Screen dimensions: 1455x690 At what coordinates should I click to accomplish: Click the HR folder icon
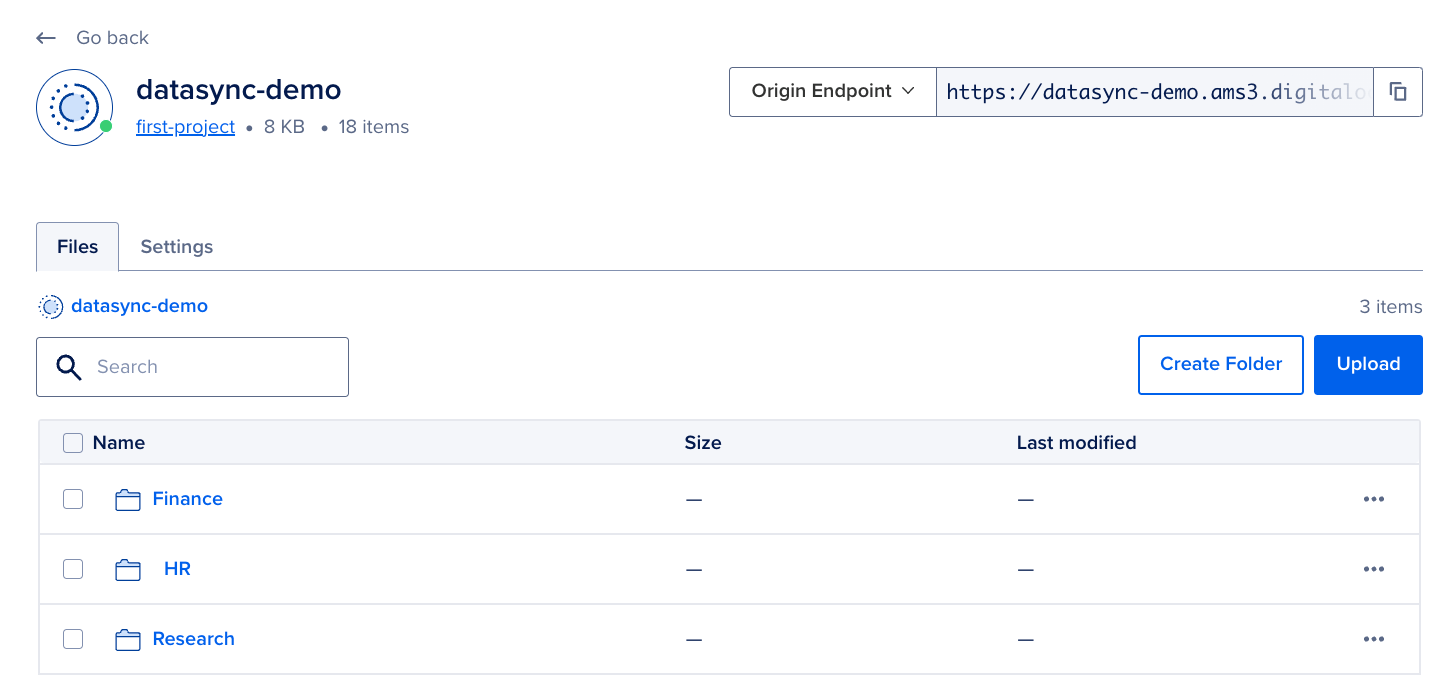[x=128, y=569]
